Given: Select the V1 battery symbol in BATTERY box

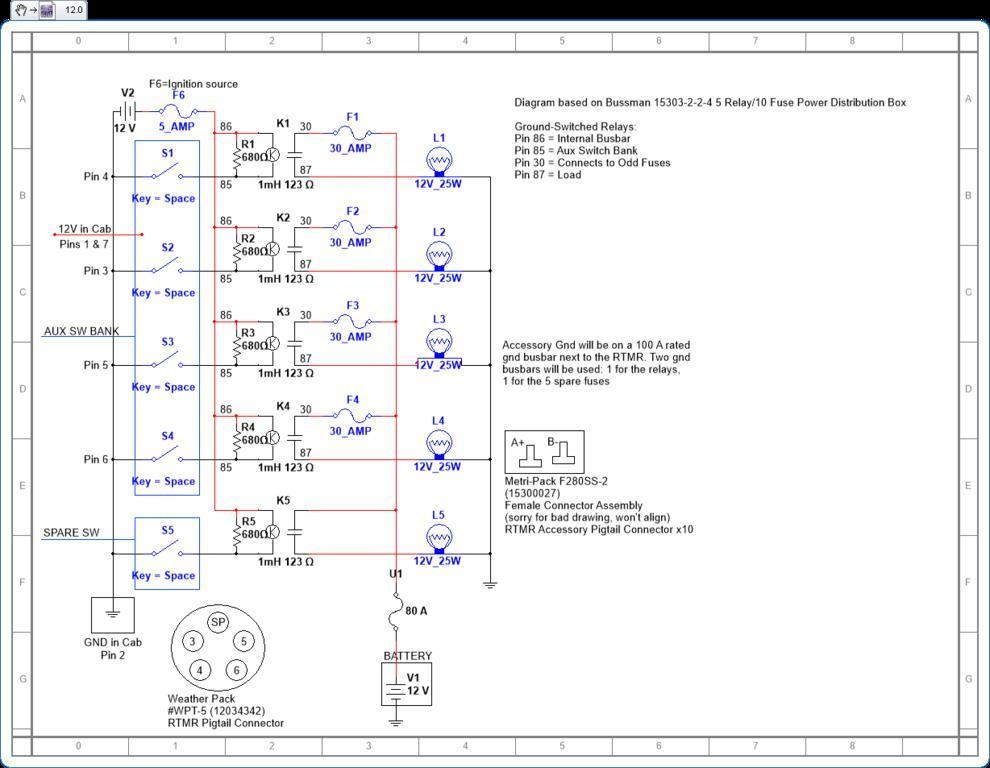Looking at the screenshot, I should [395, 689].
